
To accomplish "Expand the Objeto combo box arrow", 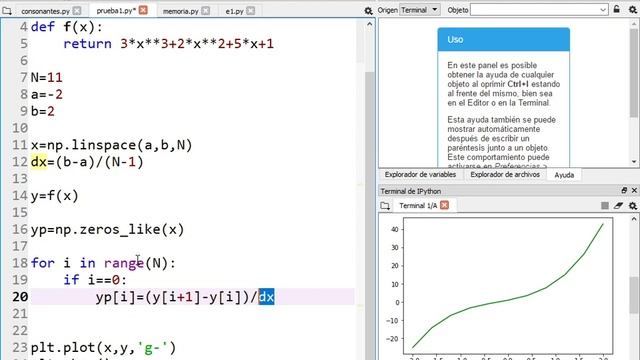I will pyautogui.click(x=603, y=10).
